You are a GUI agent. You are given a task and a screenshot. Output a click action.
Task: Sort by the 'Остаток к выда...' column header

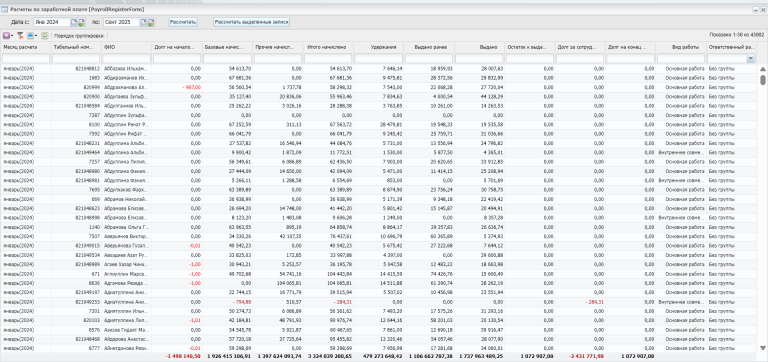[x=530, y=47]
